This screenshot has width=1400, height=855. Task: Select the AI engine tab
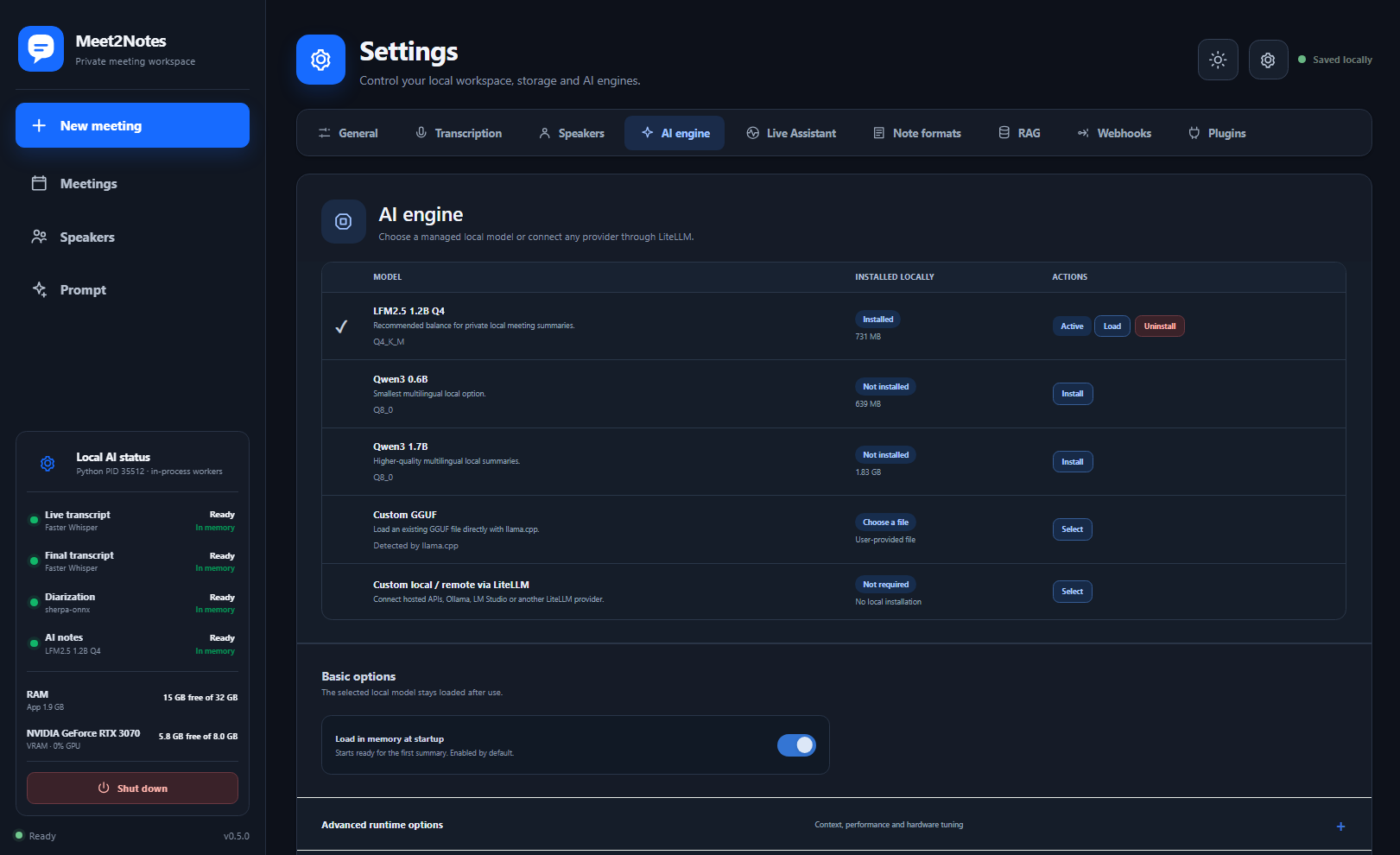[675, 133]
